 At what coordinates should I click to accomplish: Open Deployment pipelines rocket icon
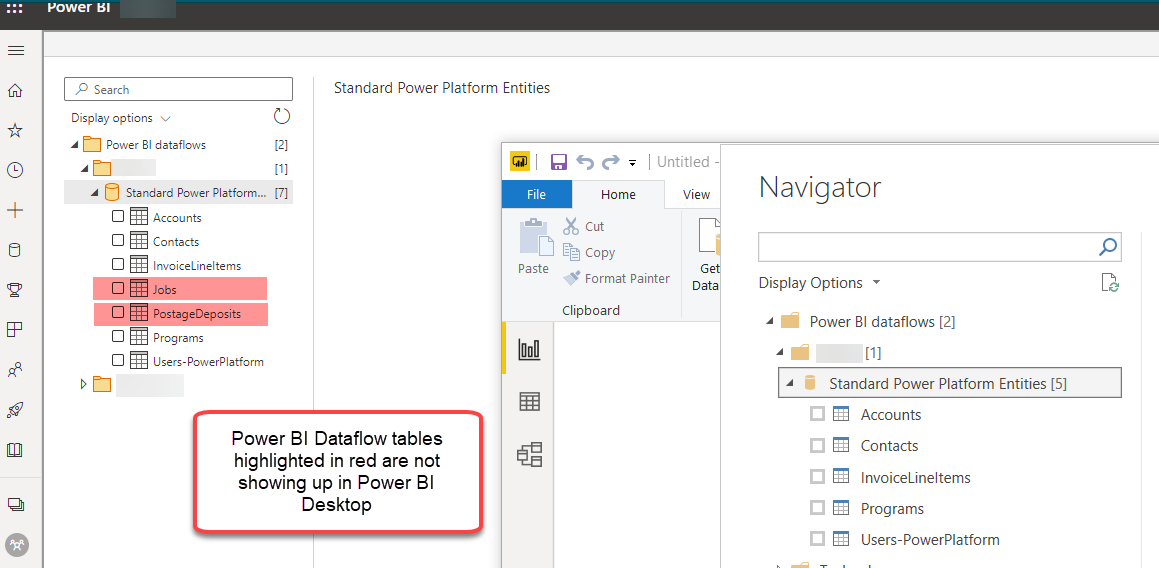coord(15,410)
